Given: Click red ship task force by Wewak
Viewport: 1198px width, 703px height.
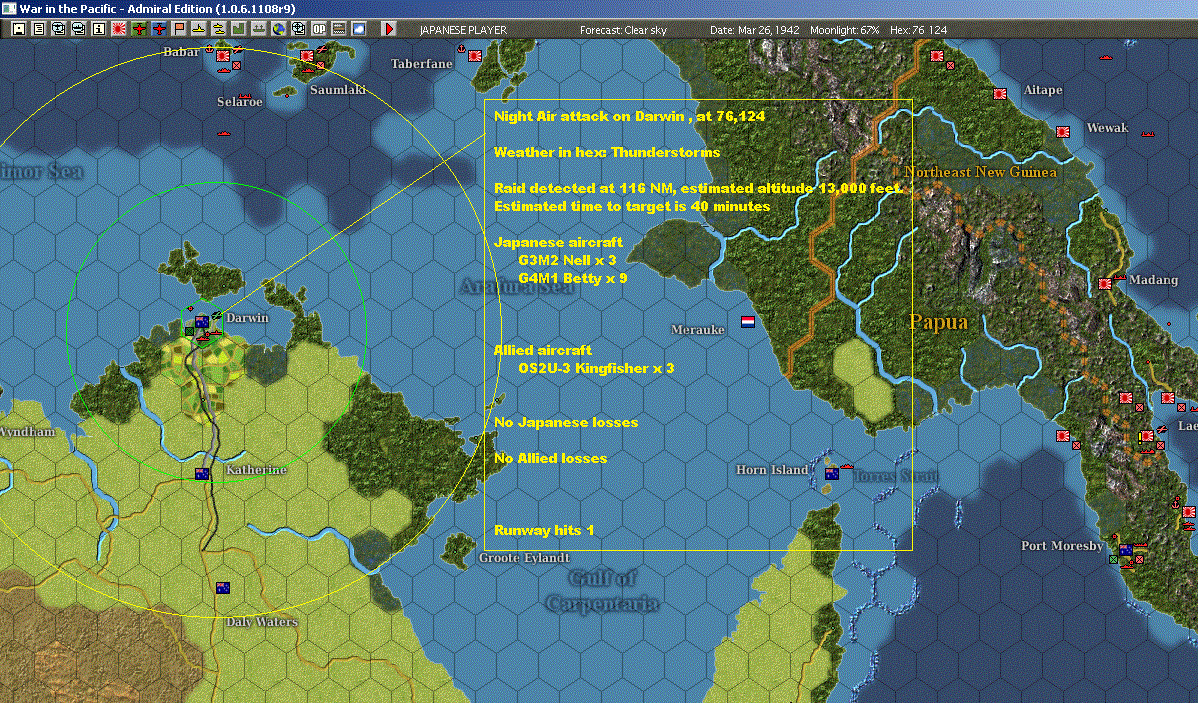Looking at the screenshot, I should point(1148,134).
